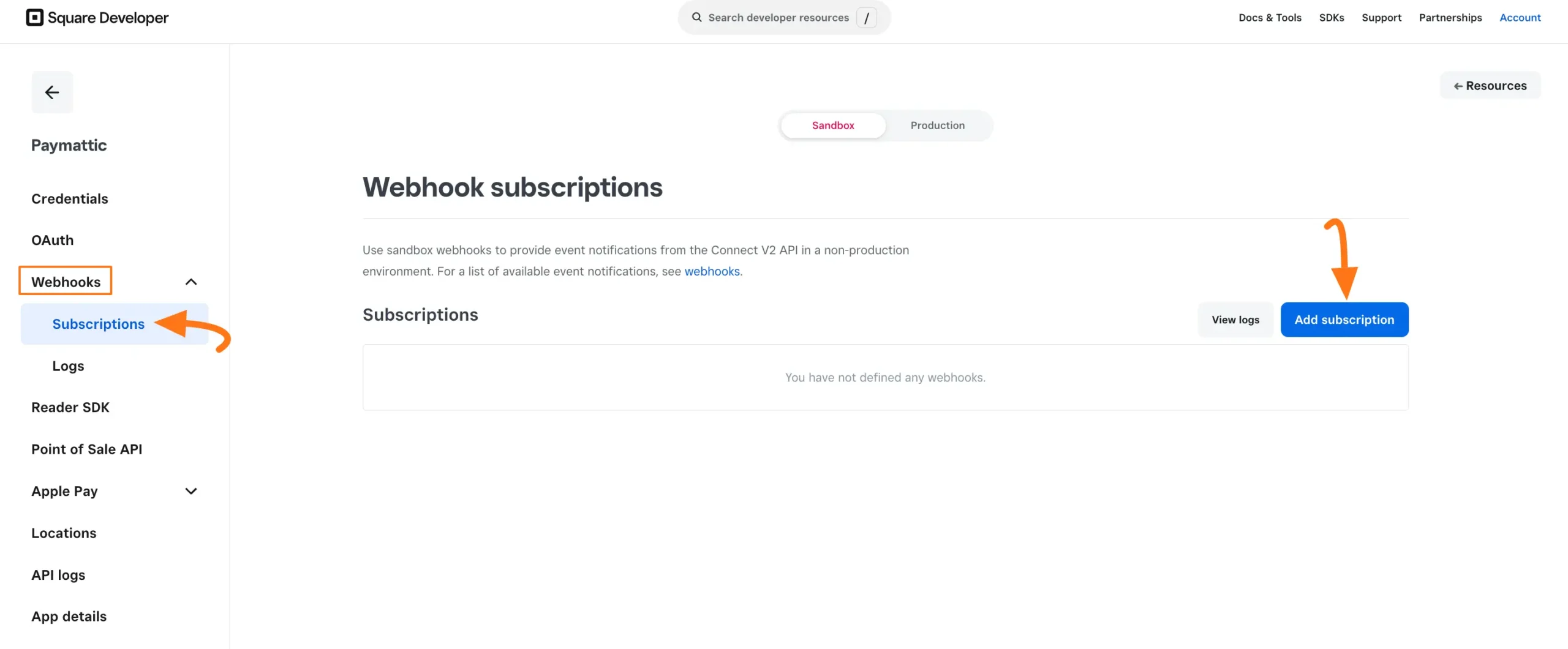The height and width of the screenshot is (649, 1568).
Task: Switch to the Production environment
Action: 937,125
